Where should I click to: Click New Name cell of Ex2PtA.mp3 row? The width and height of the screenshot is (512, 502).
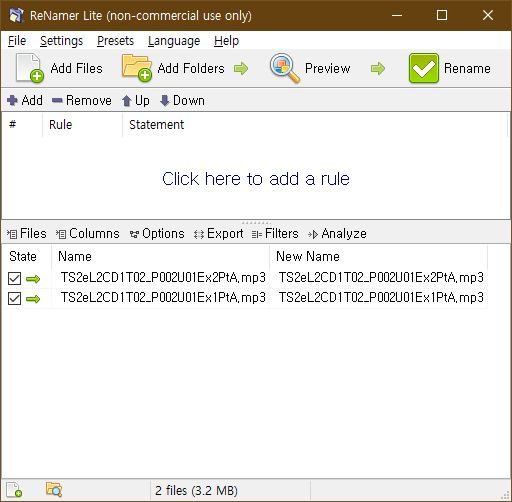coord(381,278)
